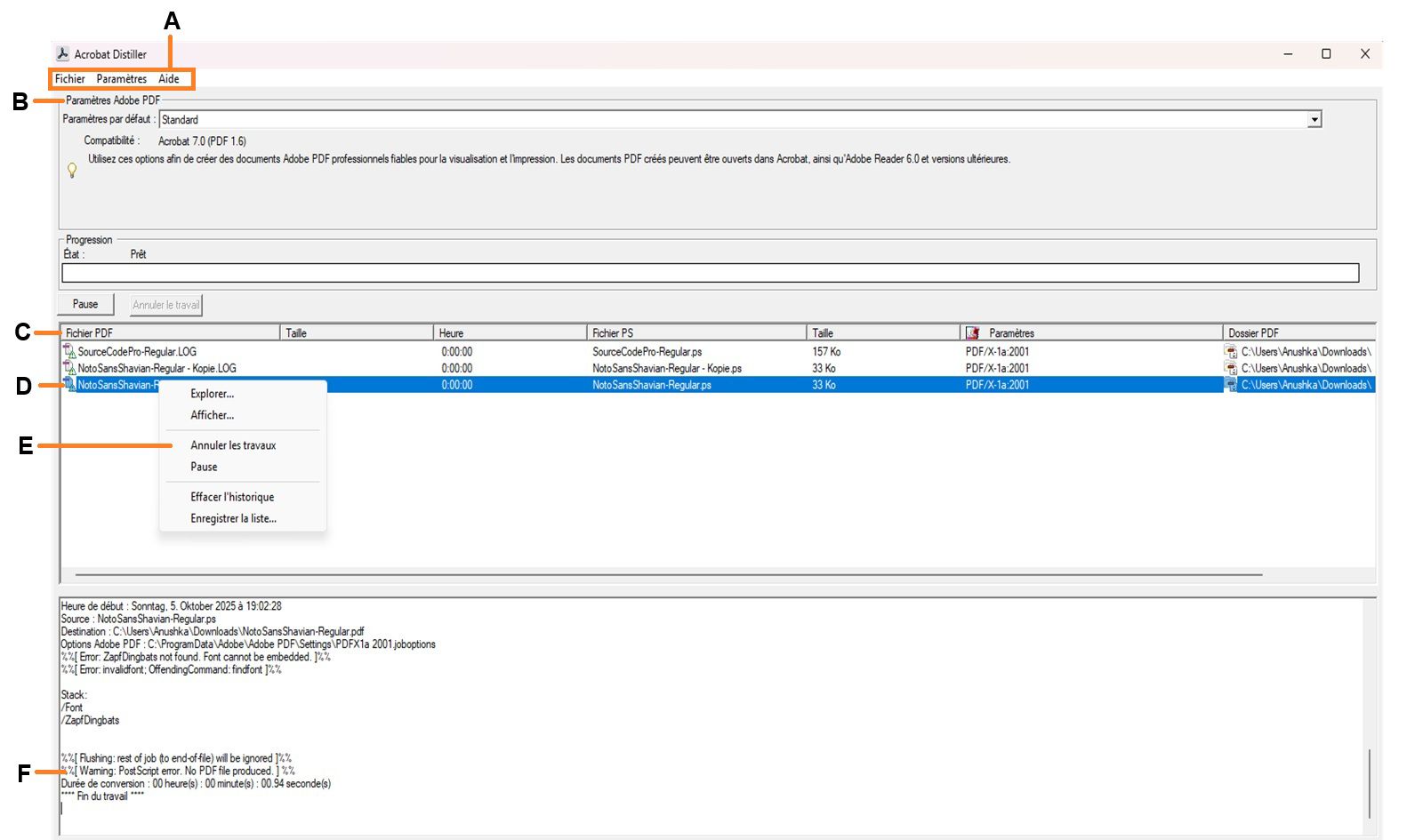The image size is (1423, 840).
Task: Click the Source : NotoSansShavian-Regular.ps log line
Action: 138,619
